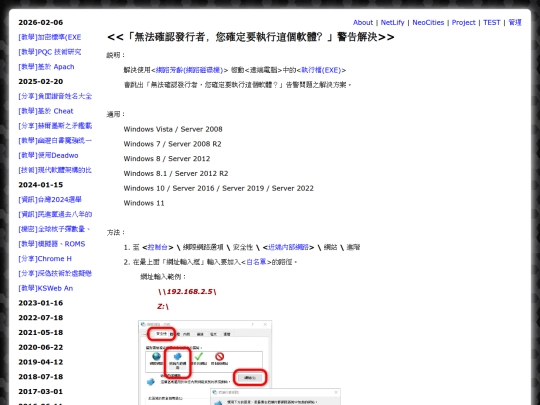
Task: Open the [教學]模擬器、ROMS article link
Action: [x=52, y=244]
